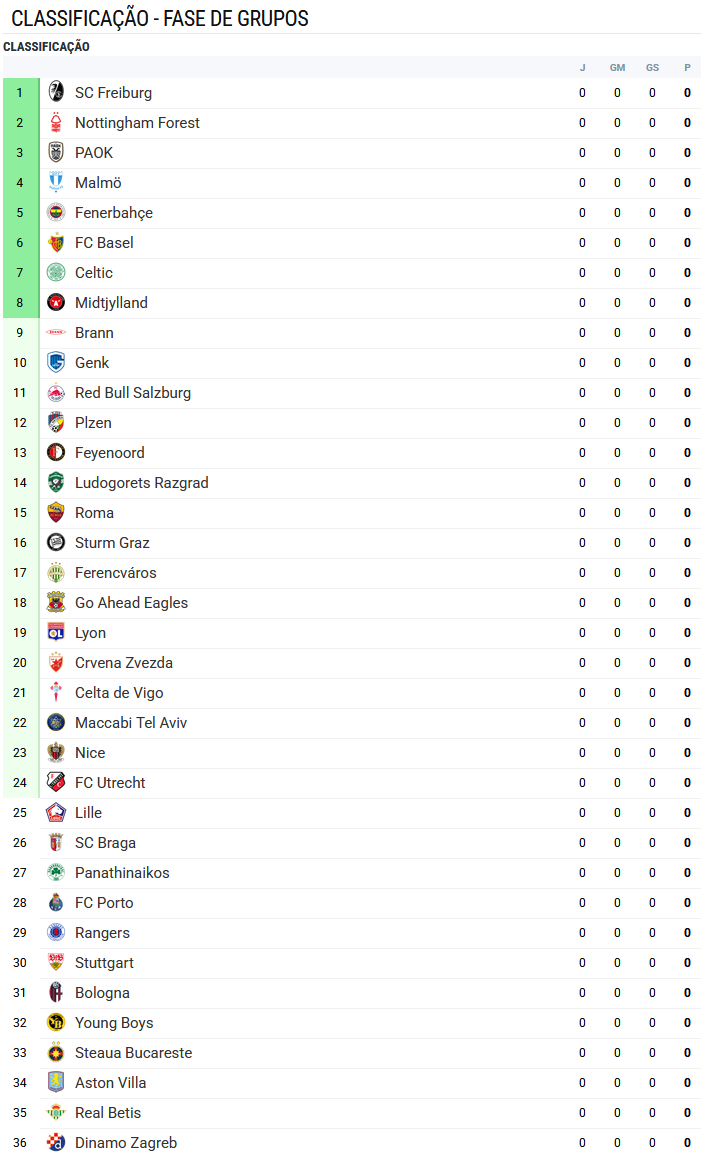
Task: Select the Maccabi Tel Aviv row
Action: 350,723
